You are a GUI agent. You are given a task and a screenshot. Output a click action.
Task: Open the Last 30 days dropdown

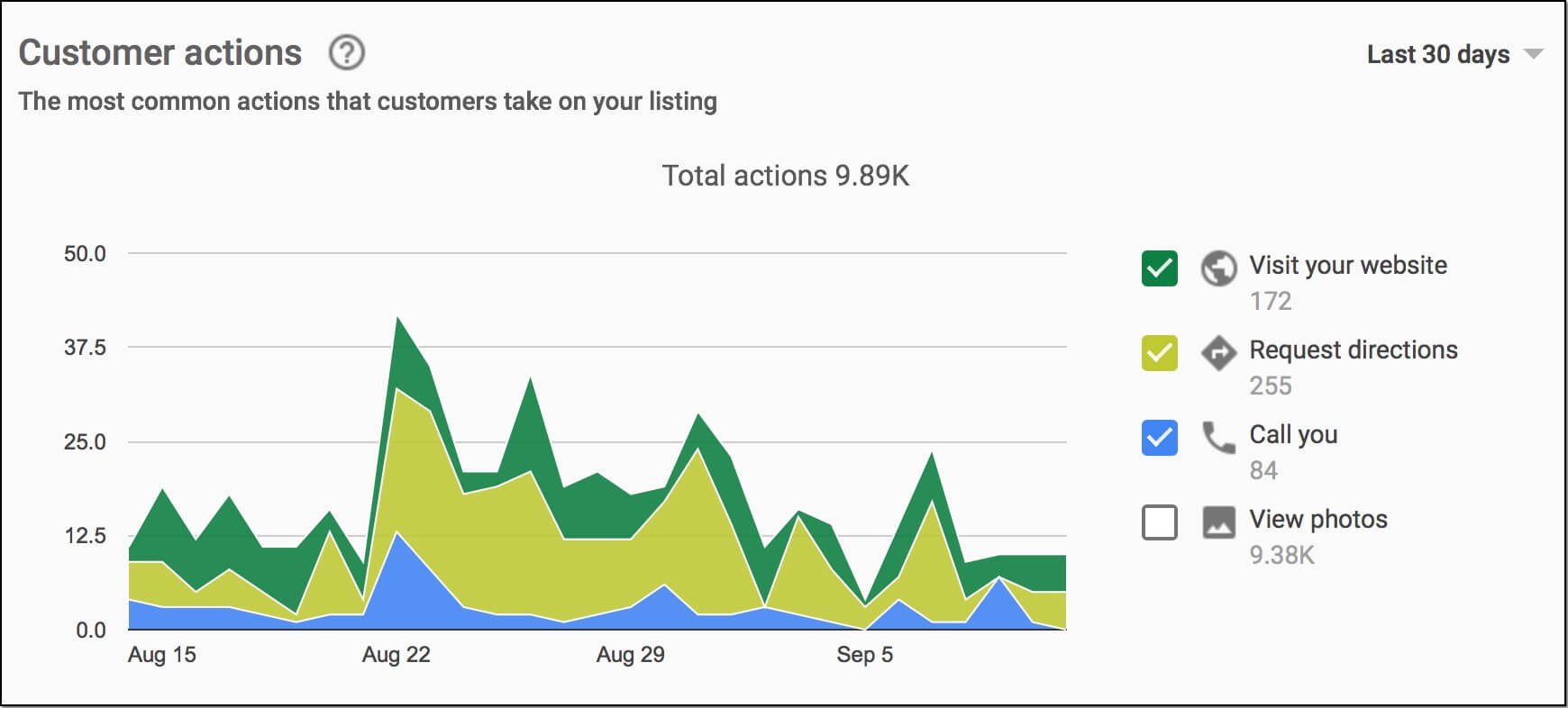pyautogui.click(x=1436, y=54)
